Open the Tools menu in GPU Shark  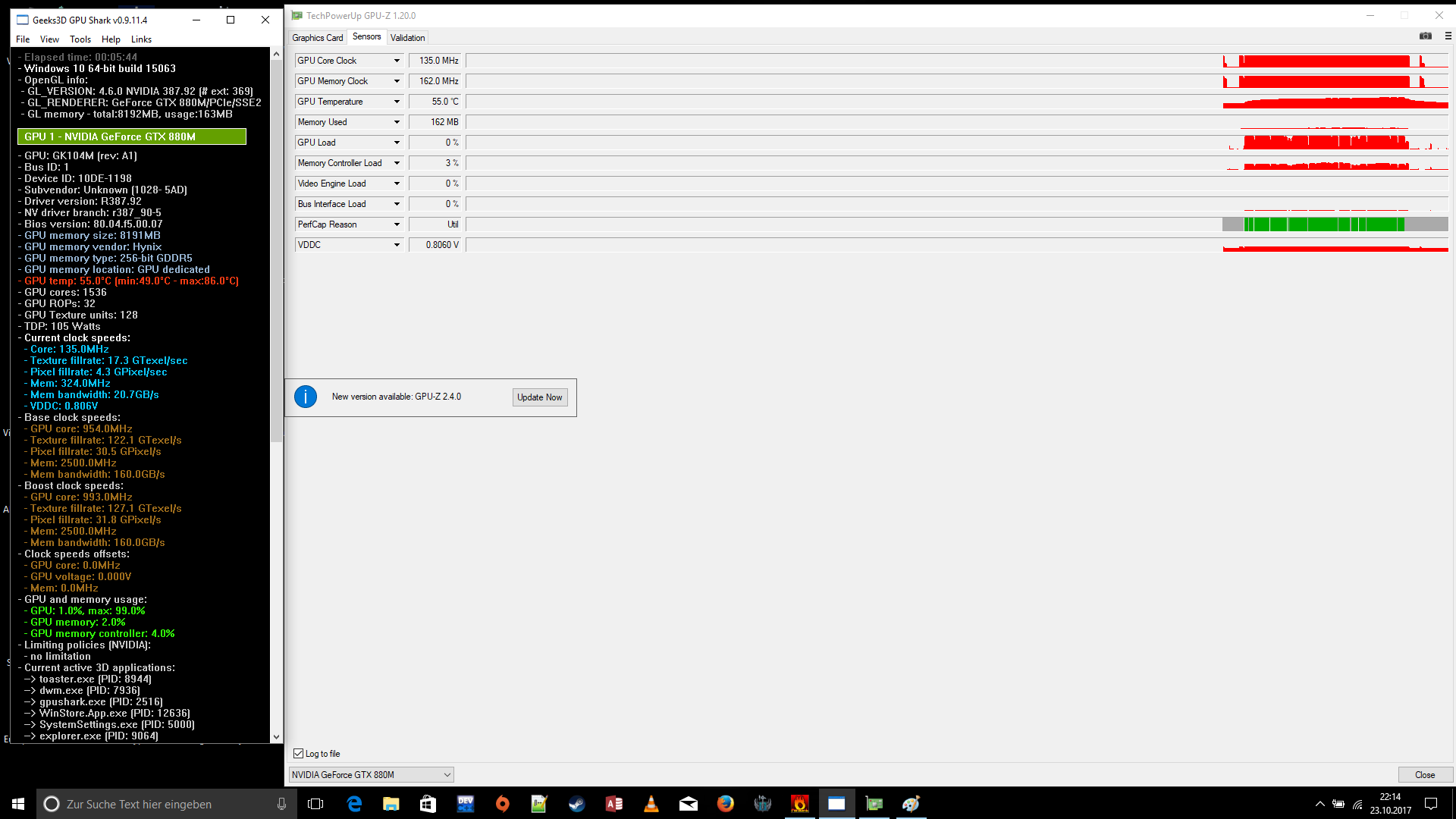coord(80,39)
